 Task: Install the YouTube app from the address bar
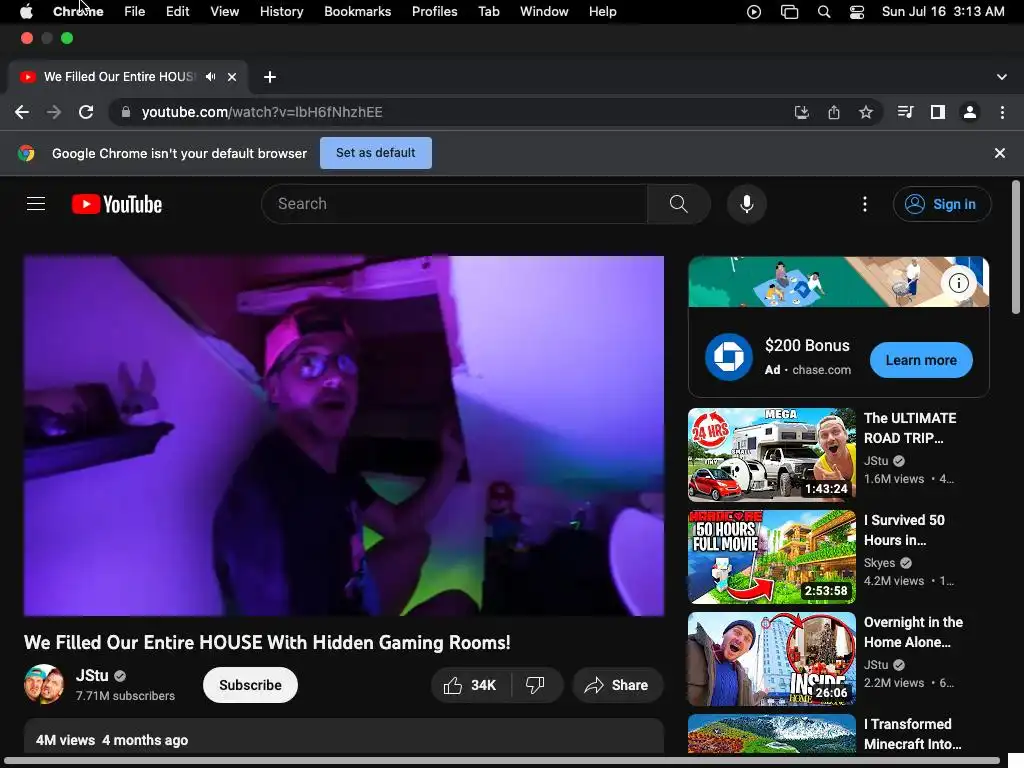[x=802, y=112]
